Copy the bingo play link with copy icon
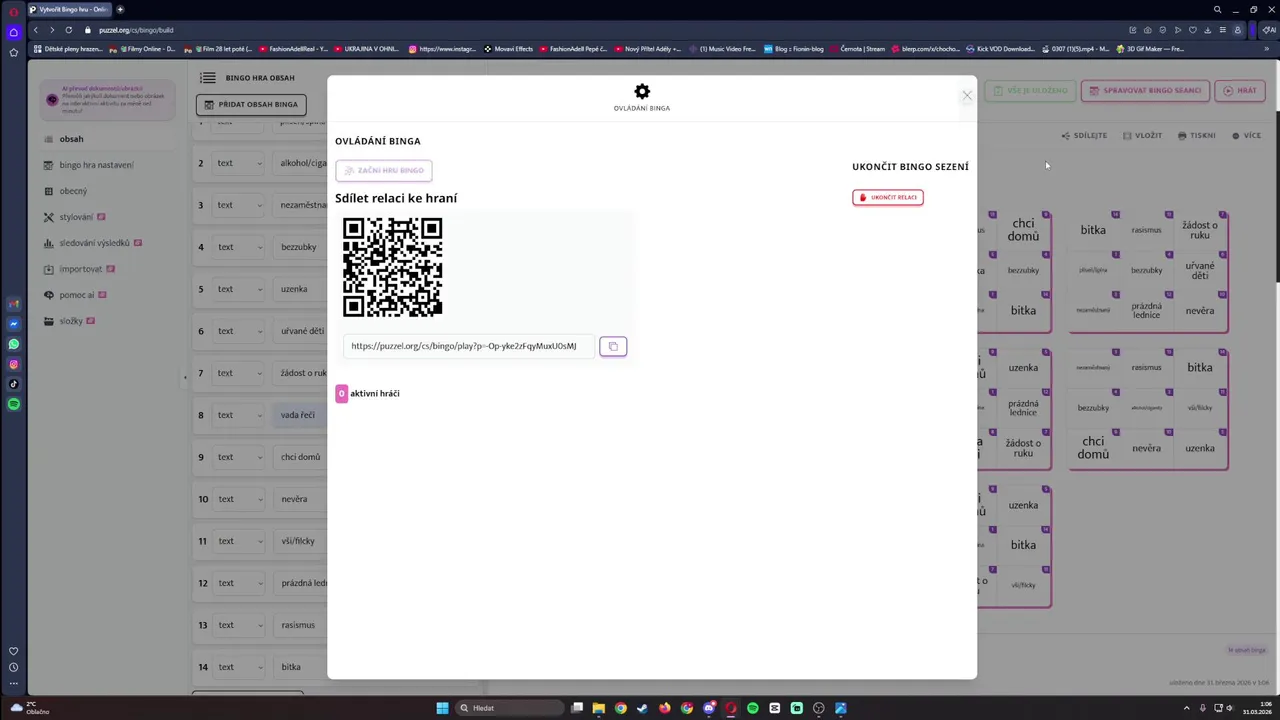The height and width of the screenshot is (720, 1280). click(613, 346)
